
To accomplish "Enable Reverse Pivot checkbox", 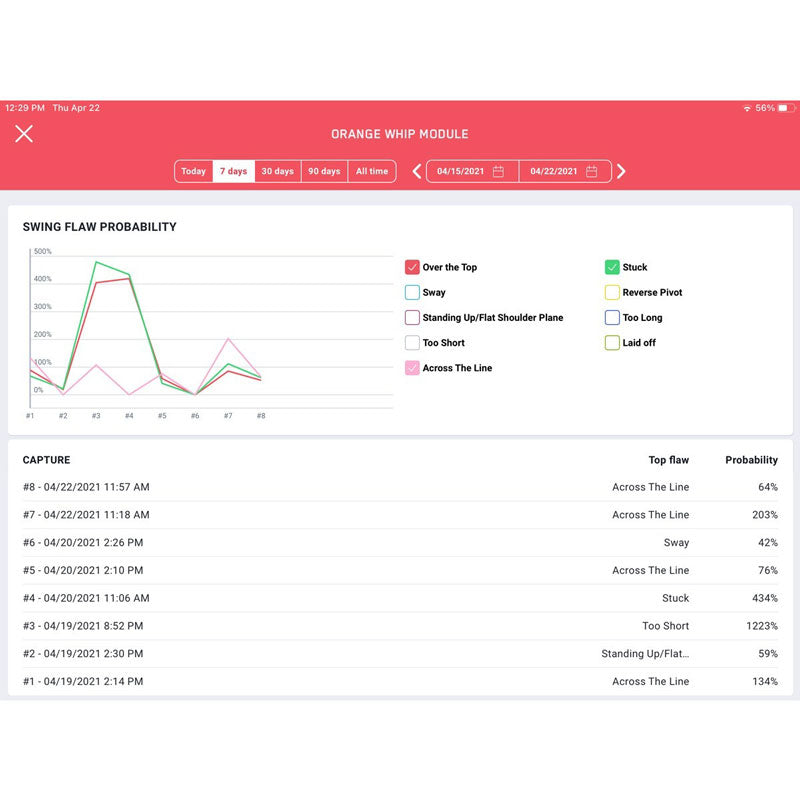I will pyautogui.click(x=612, y=292).
